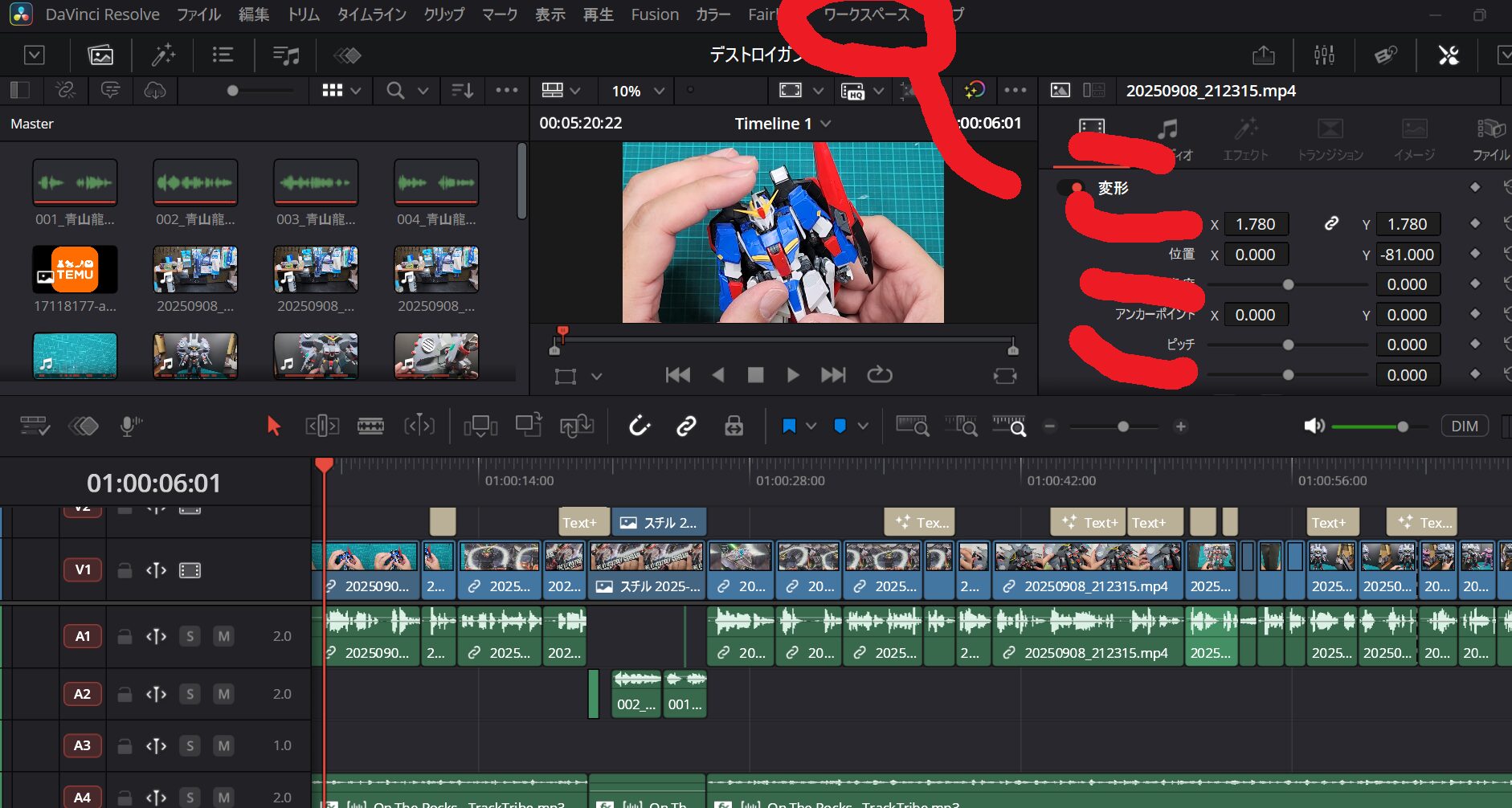
Task: Open the media pool sort icon
Action: point(462,90)
